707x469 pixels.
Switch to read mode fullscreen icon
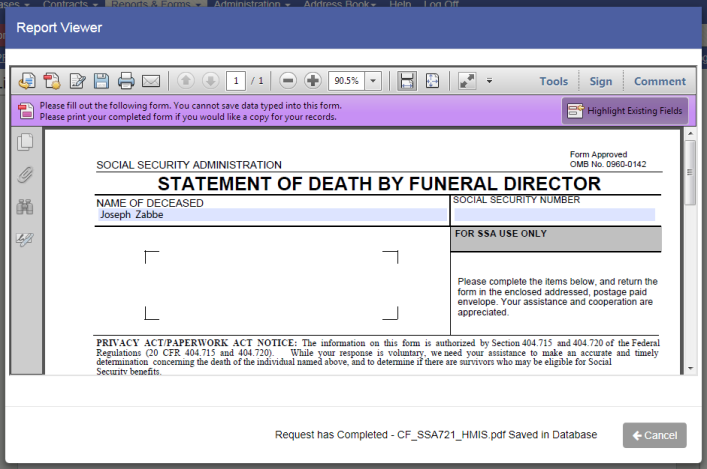click(467, 81)
